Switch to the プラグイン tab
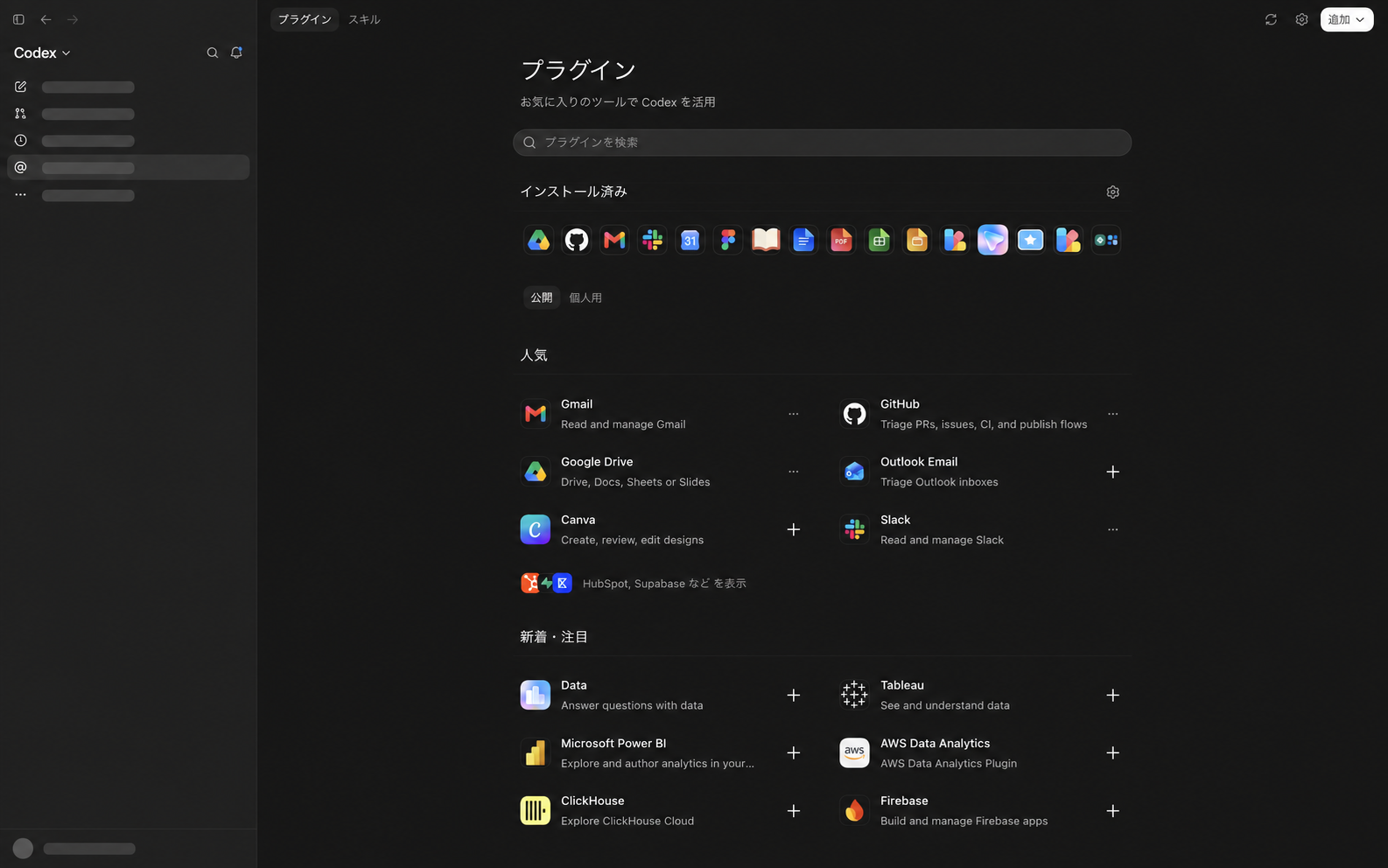The height and width of the screenshot is (868, 1388). 305,19
